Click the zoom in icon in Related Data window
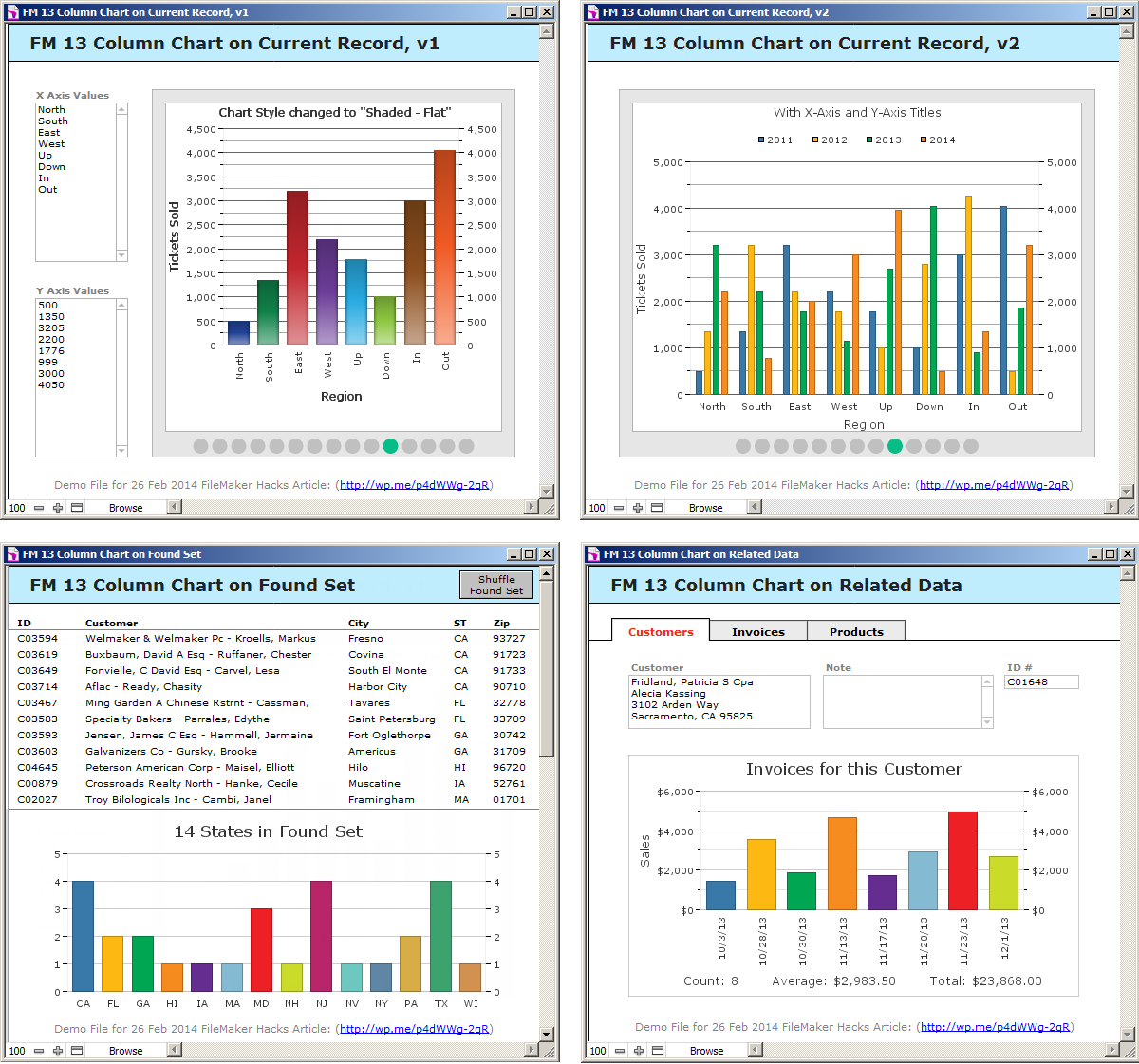Viewport: 1139px width, 1064px height. click(637, 1051)
